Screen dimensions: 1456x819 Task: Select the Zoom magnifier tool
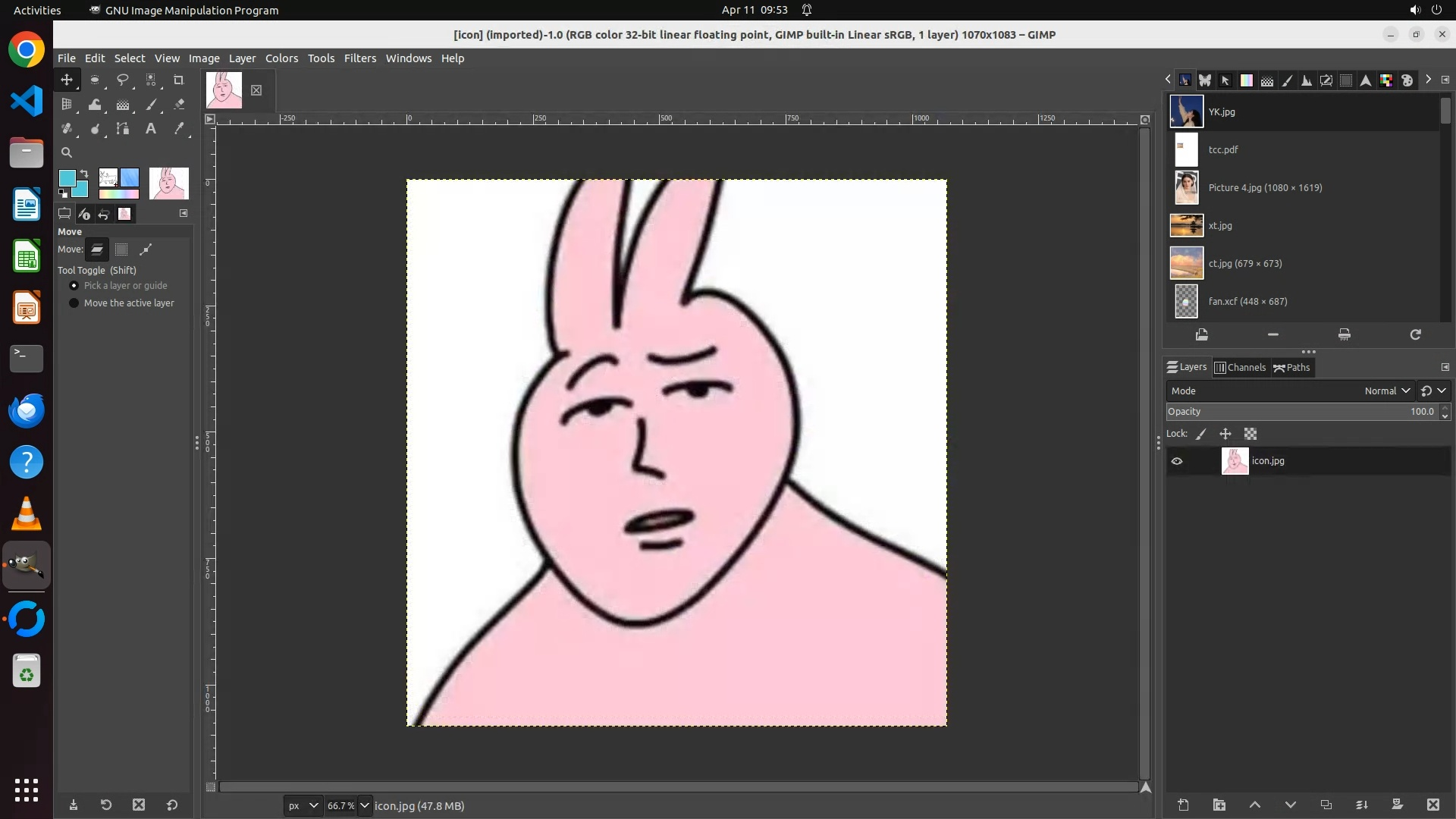click(x=67, y=153)
